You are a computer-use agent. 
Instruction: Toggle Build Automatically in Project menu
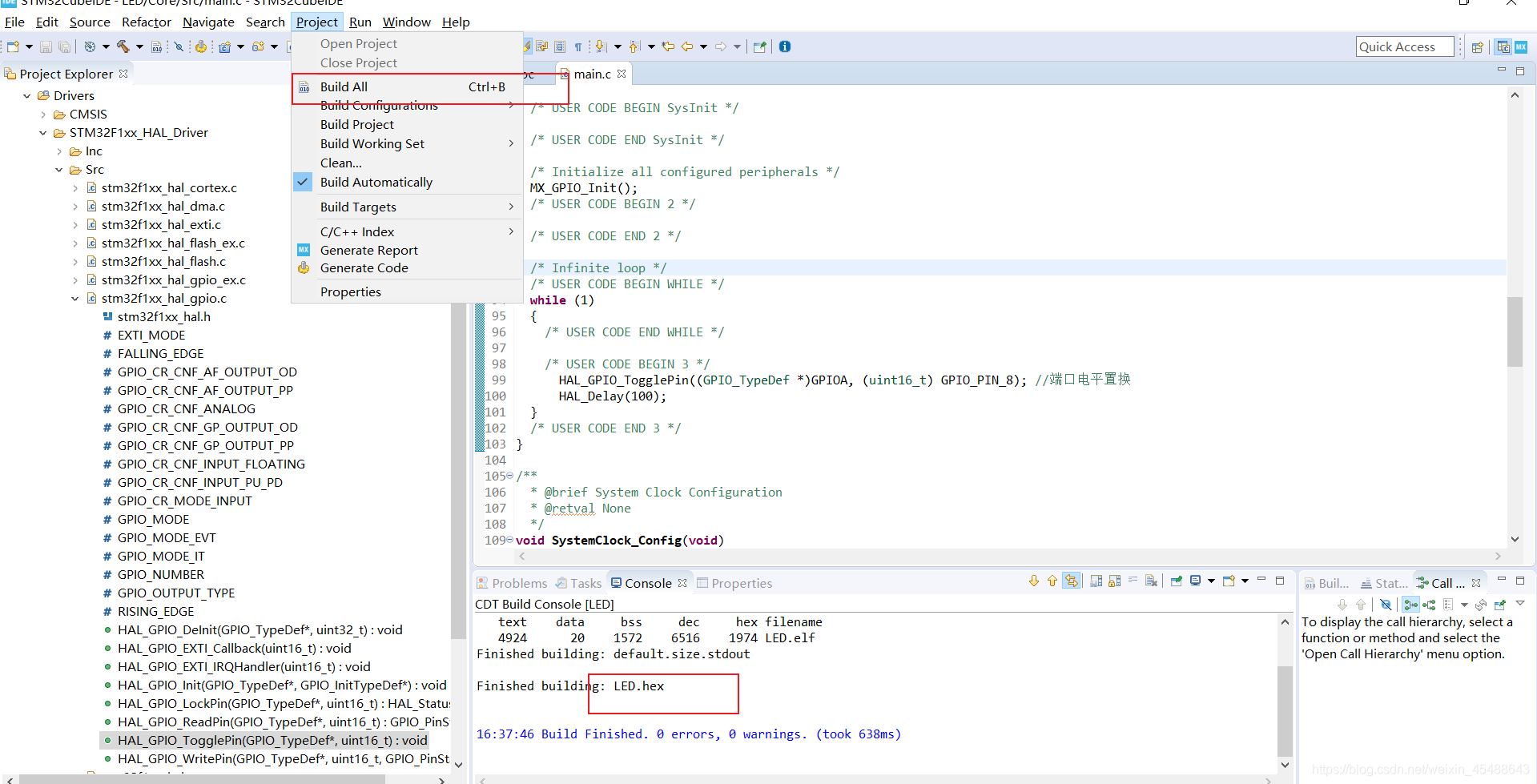coord(376,183)
